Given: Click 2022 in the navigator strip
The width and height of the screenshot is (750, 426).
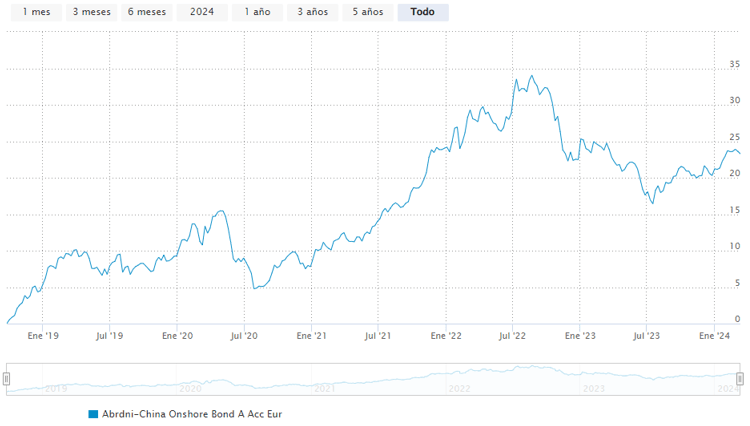Looking at the screenshot, I should point(459,388).
